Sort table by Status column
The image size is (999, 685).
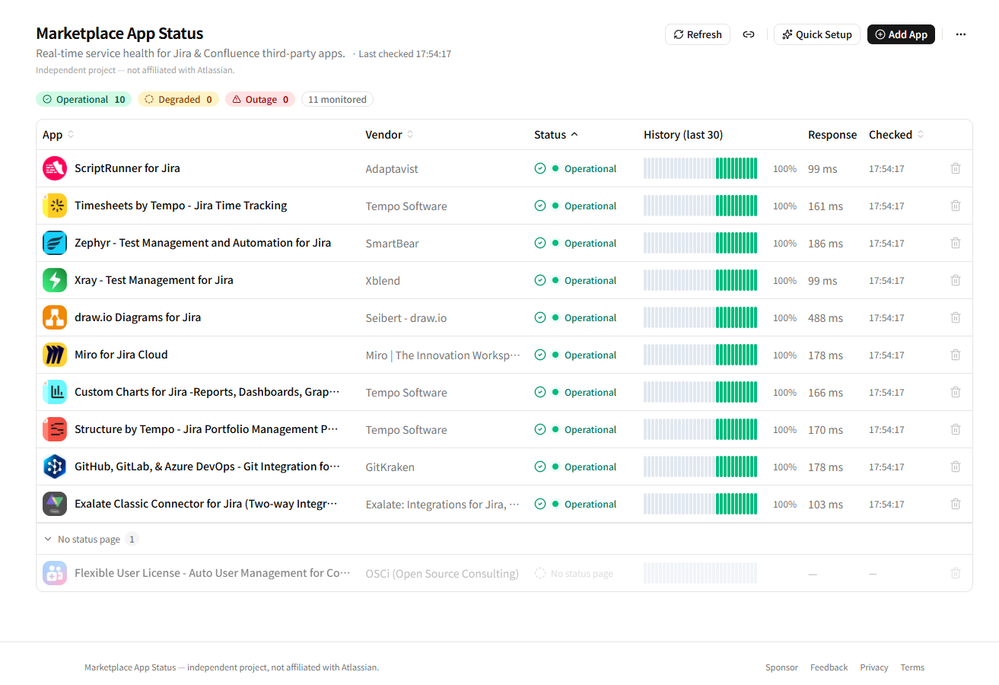(556, 134)
